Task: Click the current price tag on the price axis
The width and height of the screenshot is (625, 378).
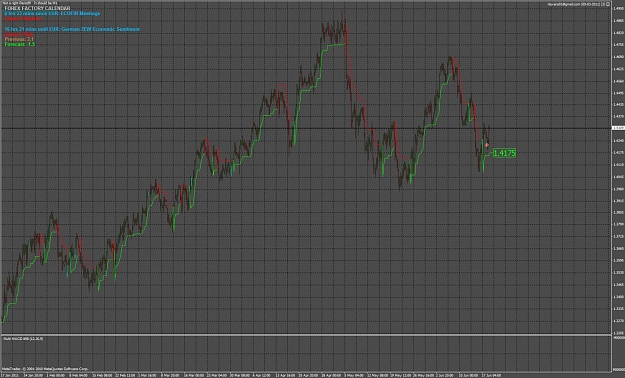Action: click(x=618, y=128)
